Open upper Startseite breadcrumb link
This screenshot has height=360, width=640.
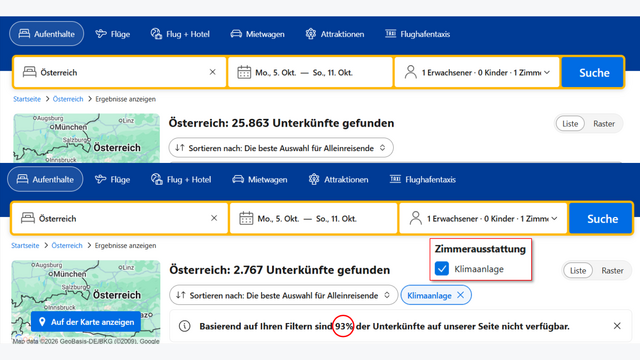click(x=27, y=99)
